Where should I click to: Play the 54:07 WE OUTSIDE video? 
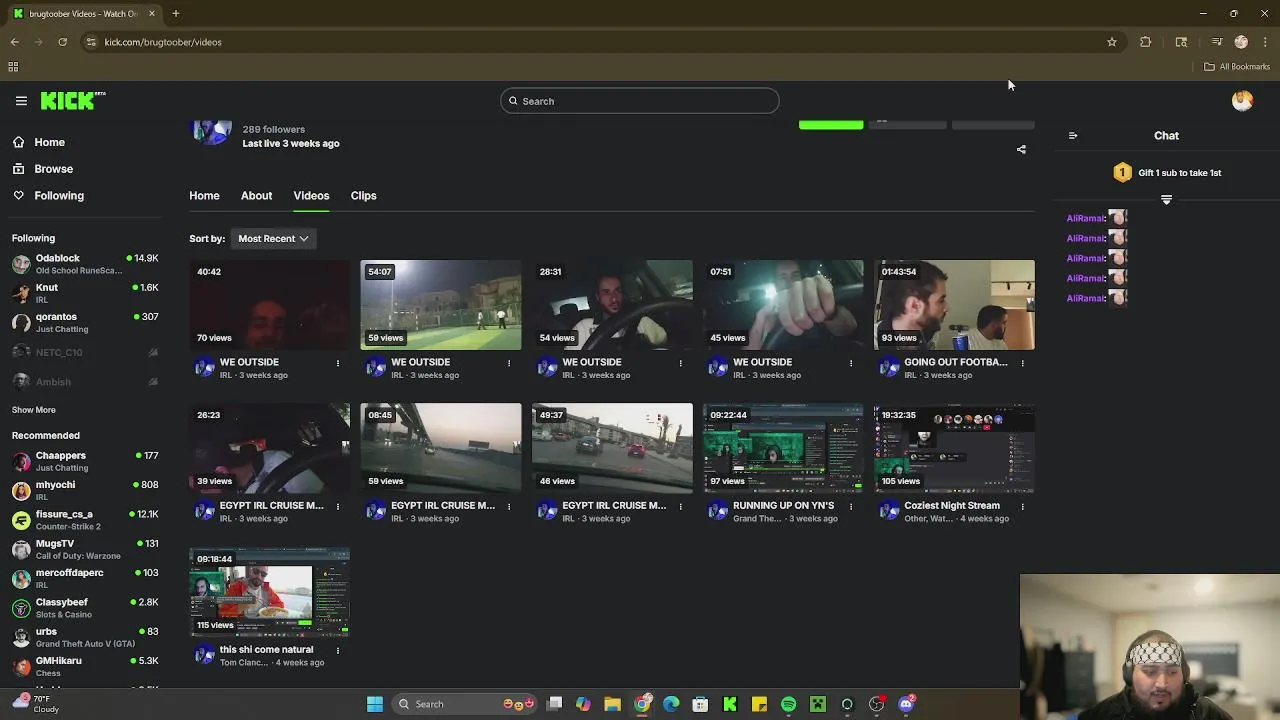coord(441,305)
